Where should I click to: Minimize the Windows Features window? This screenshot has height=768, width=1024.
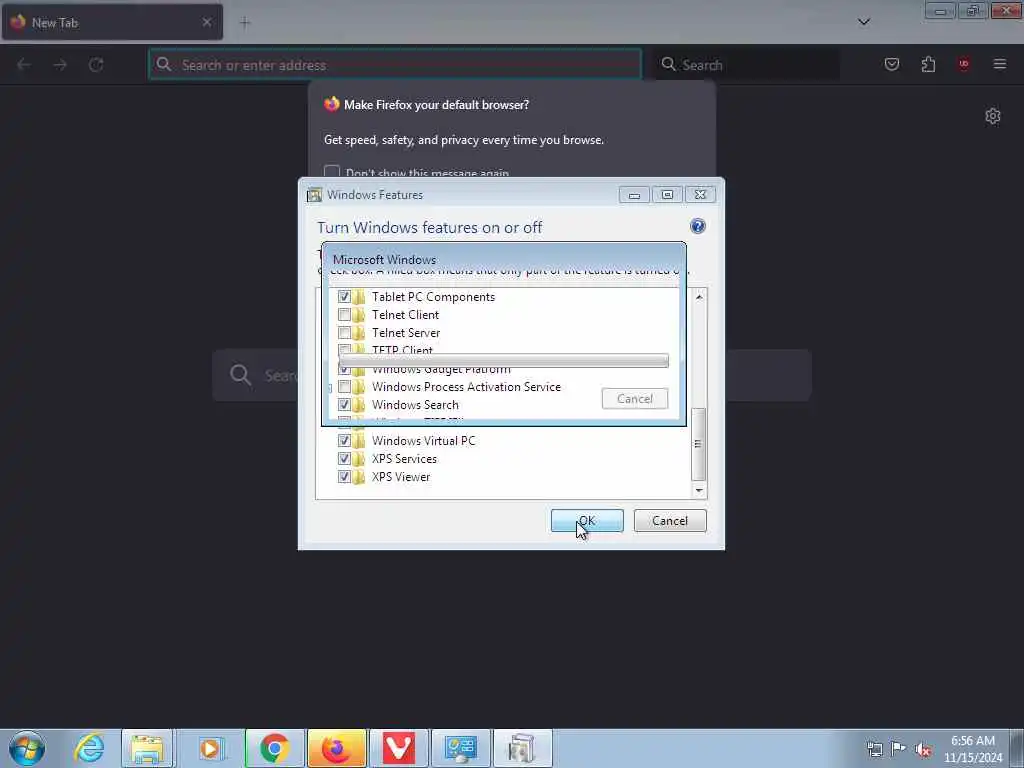[x=634, y=195]
